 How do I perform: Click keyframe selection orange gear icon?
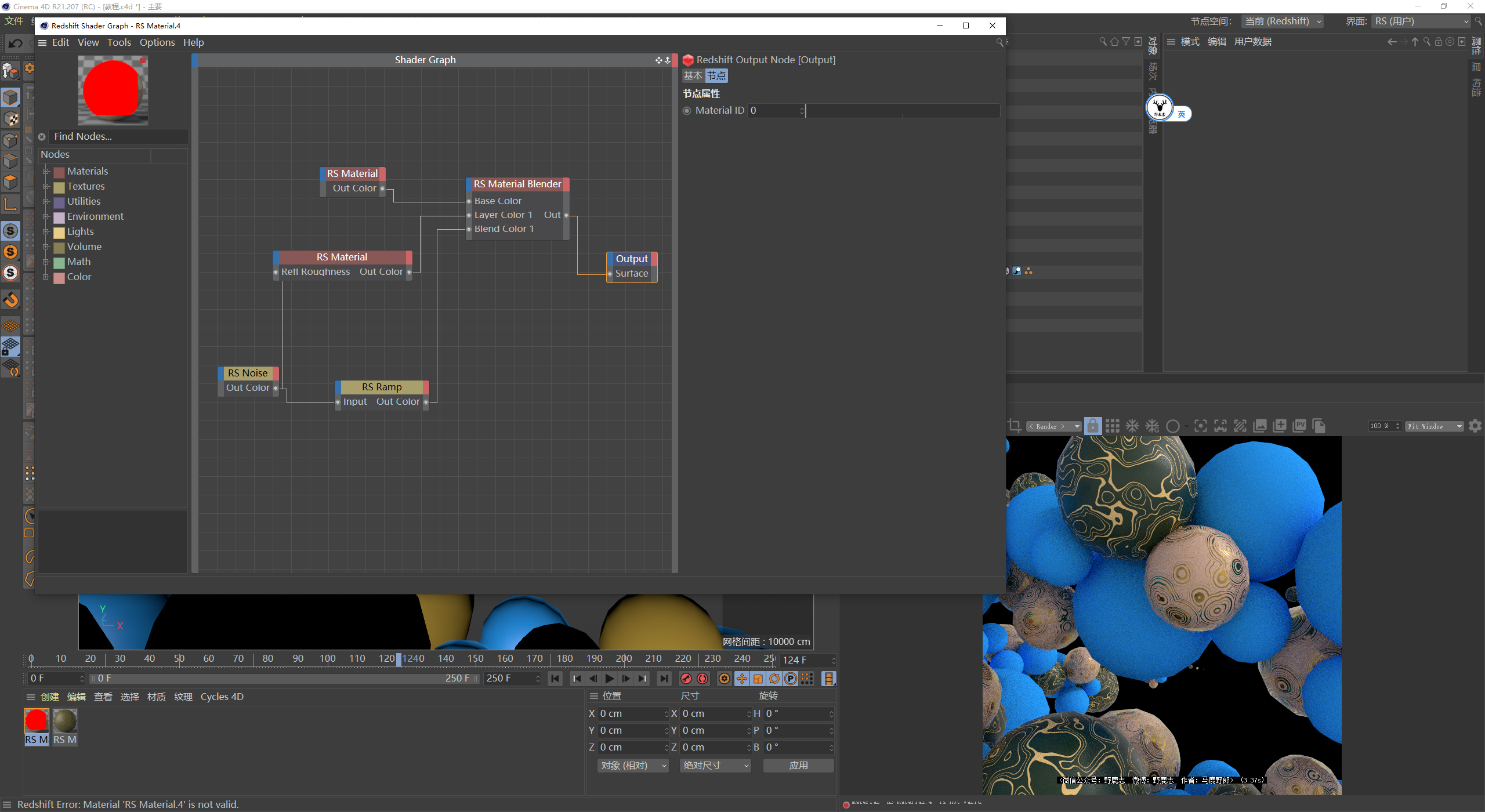click(x=725, y=679)
